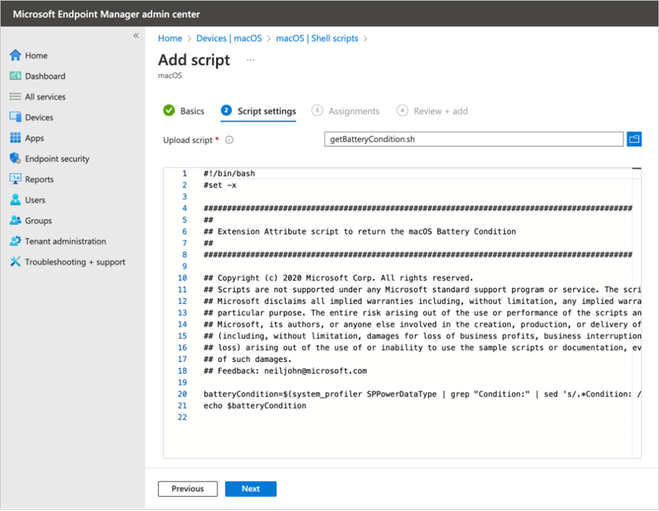Click the Troubleshooting + support tools icon

click(15, 261)
